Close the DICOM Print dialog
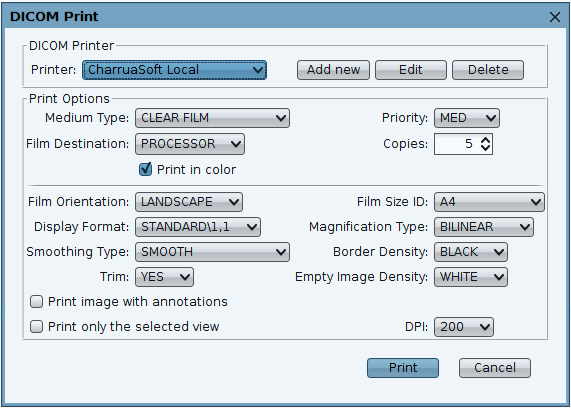 coord(555,17)
